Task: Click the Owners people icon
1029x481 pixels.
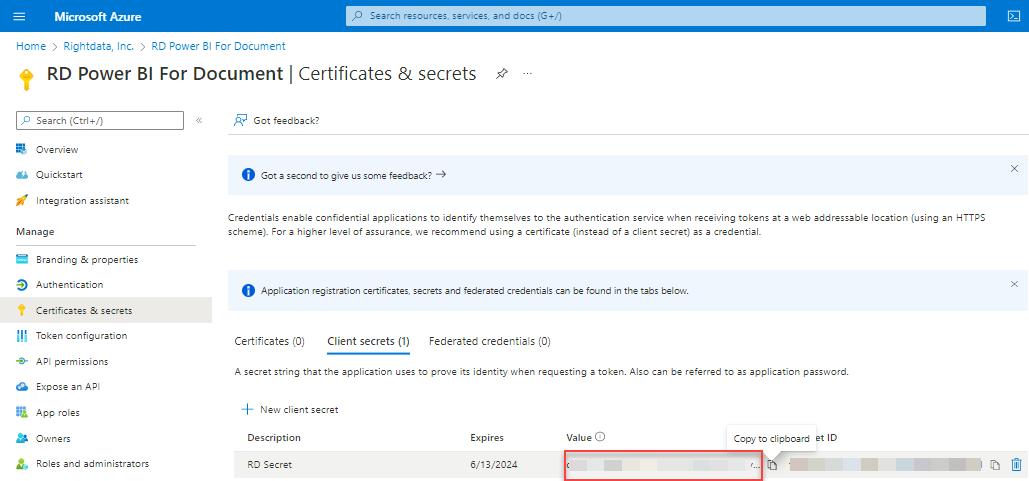Action: pyautogui.click(x=22, y=438)
